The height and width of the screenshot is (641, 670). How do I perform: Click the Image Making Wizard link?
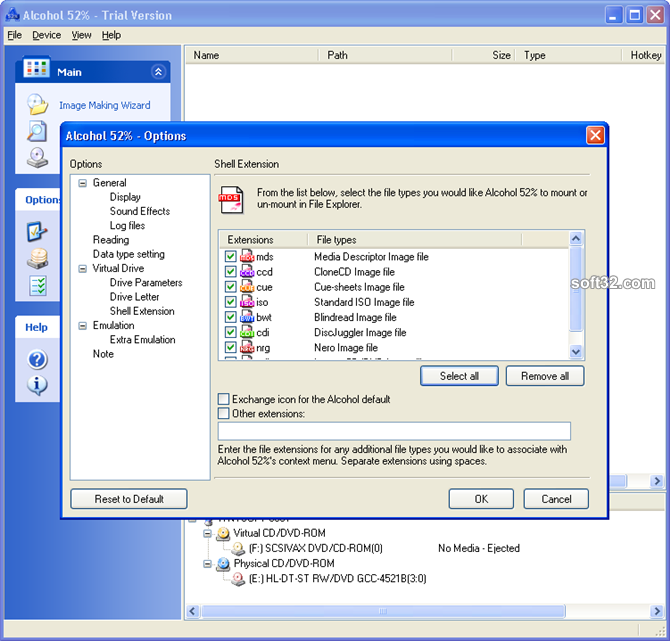pos(105,105)
